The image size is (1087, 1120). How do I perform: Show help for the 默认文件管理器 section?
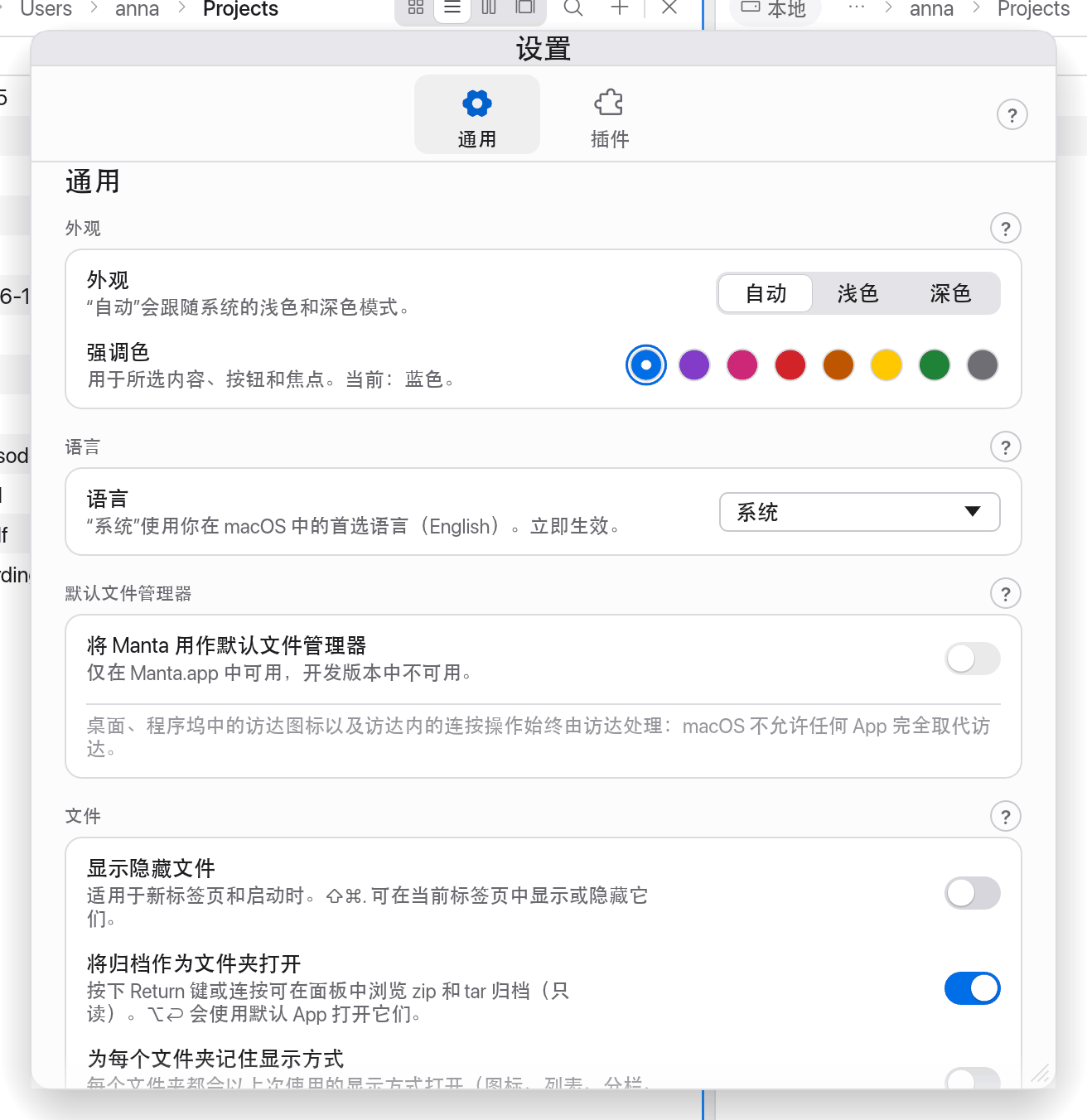click(x=1006, y=594)
